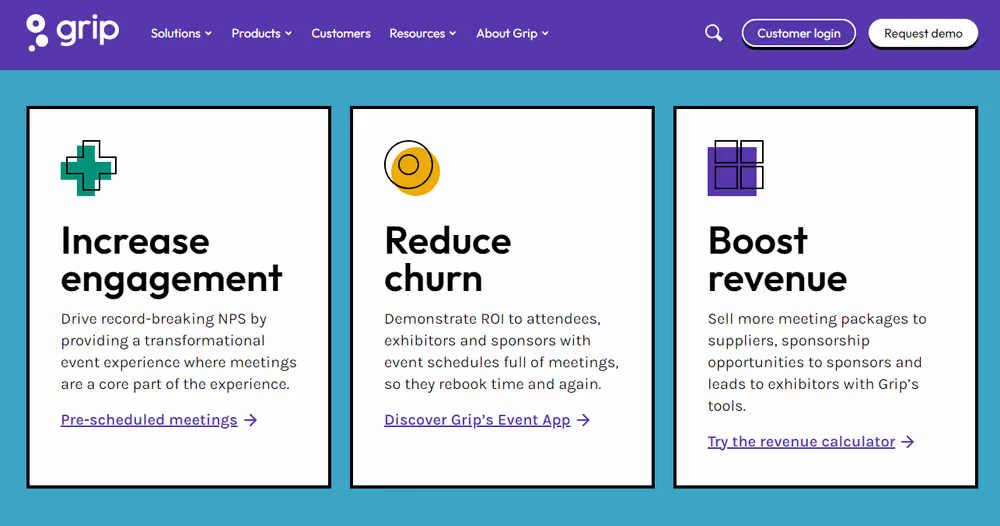Click the green plus icon in Increase engagement
Screen dimensions: 1000x526
(x=89, y=168)
